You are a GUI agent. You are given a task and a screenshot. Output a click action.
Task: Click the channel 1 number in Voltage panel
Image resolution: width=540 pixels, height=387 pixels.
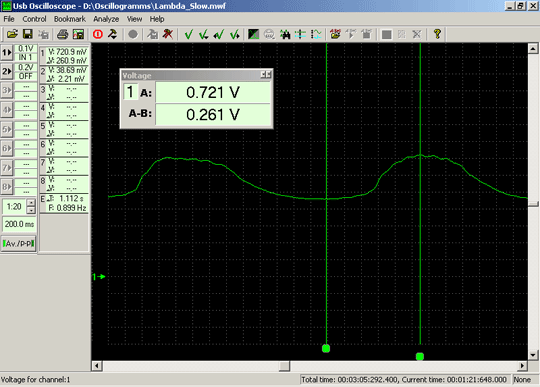pos(130,92)
